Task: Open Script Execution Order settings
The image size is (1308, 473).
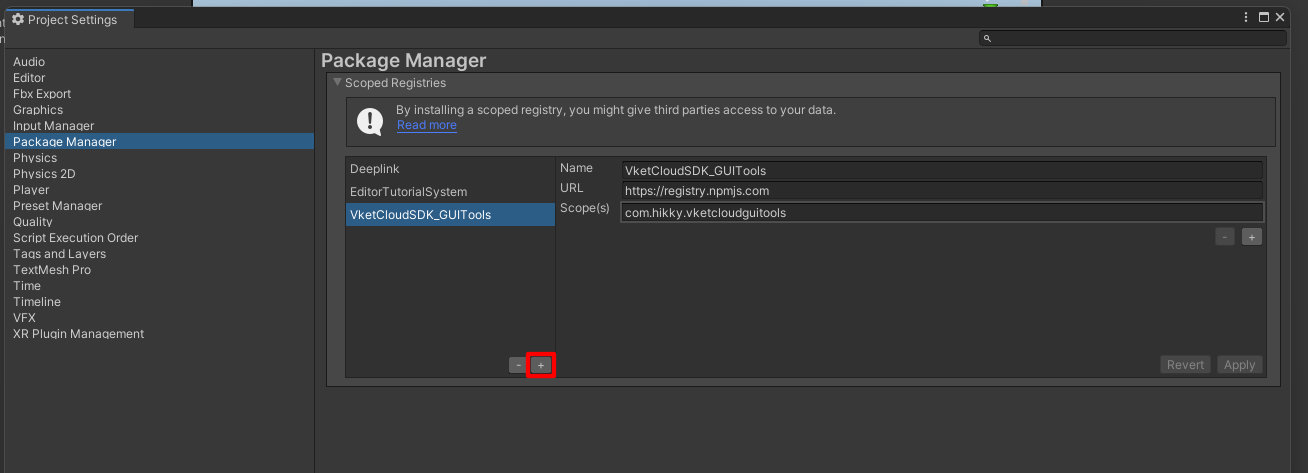Action: (75, 238)
